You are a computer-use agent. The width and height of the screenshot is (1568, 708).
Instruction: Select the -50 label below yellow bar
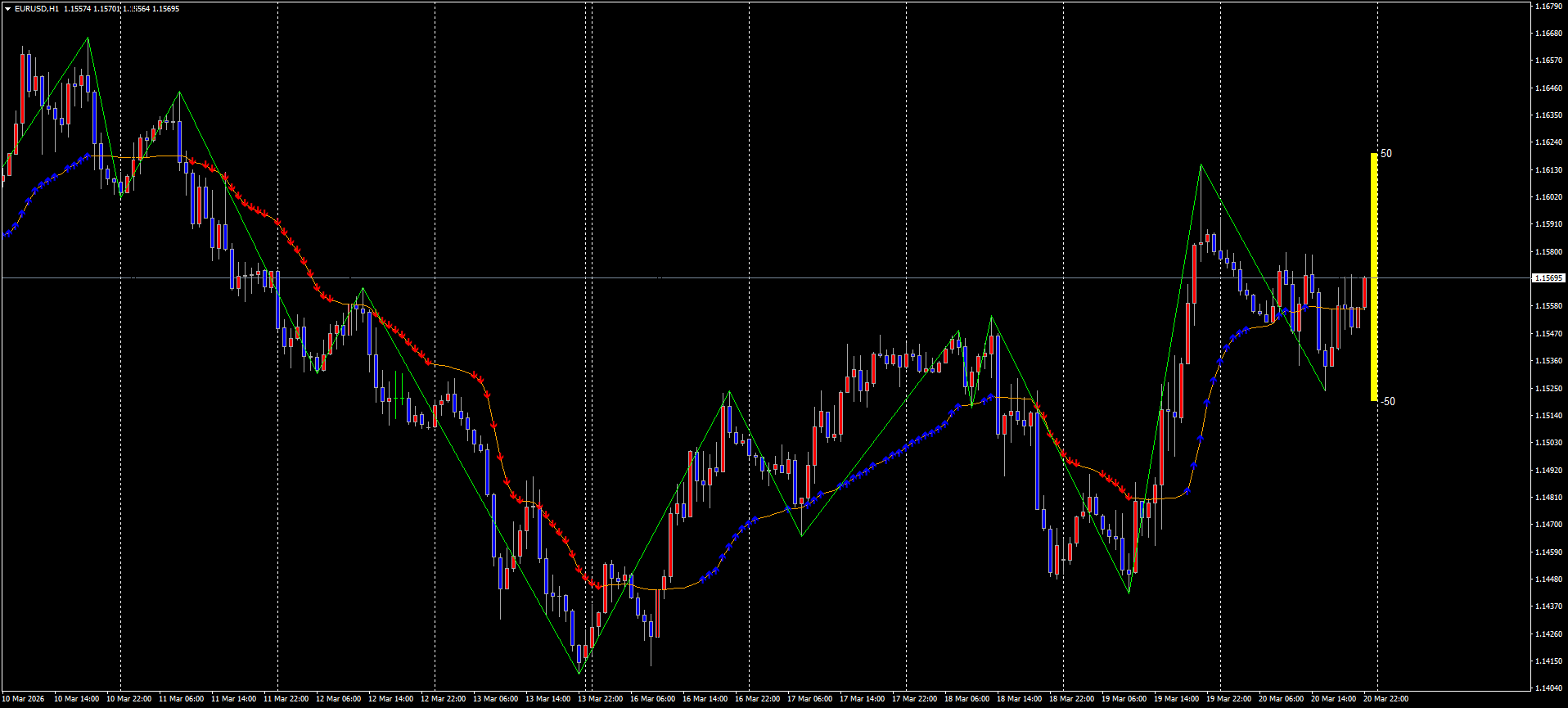[x=1387, y=401]
